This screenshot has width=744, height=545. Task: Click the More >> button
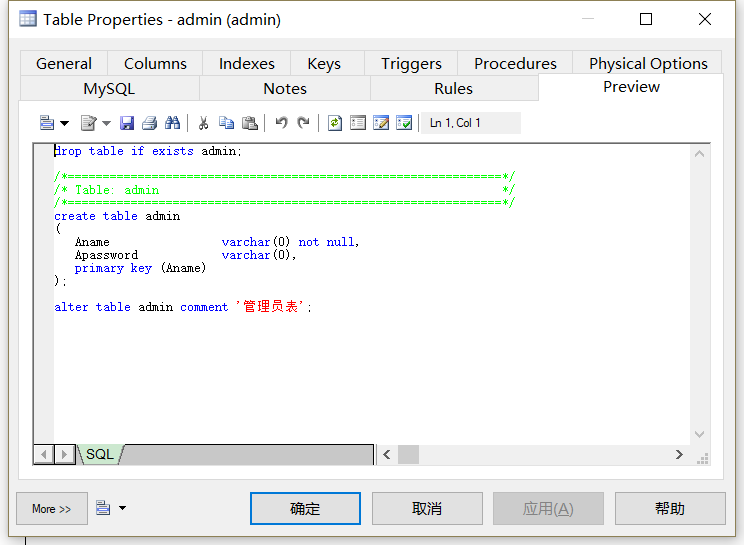[x=52, y=508]
